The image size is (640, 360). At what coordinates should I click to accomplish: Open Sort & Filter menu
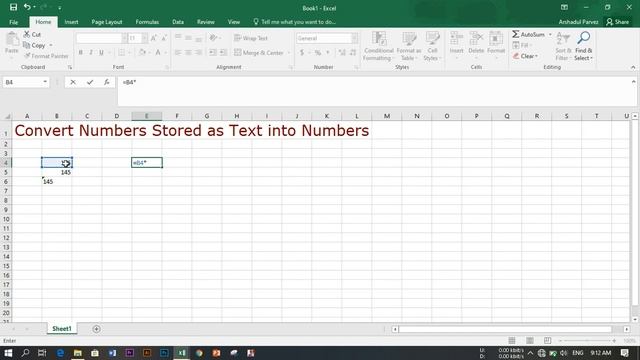563,46
